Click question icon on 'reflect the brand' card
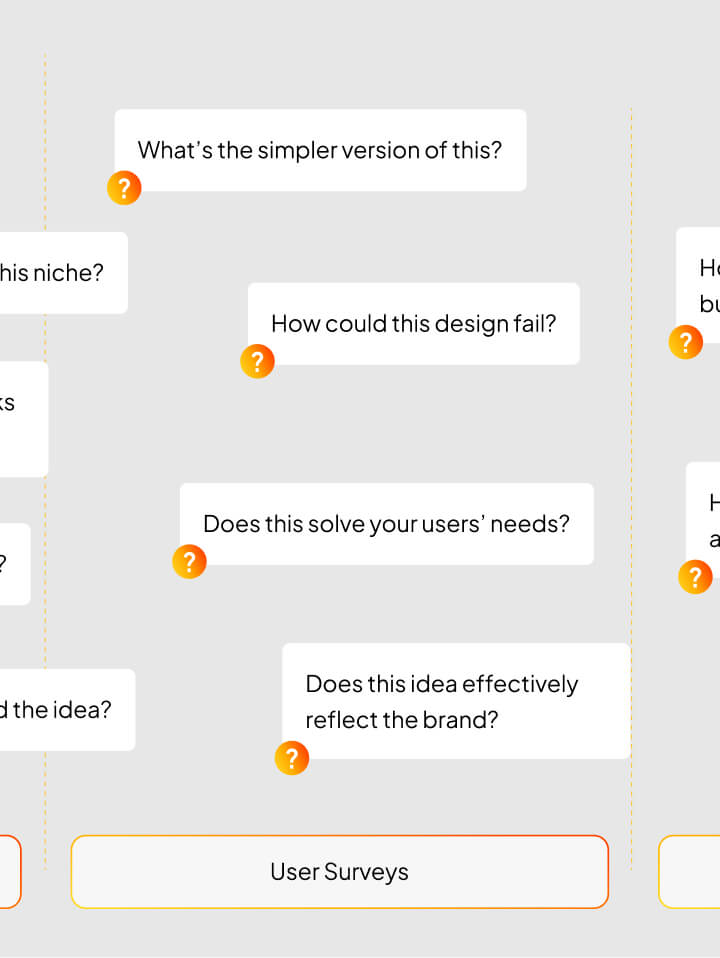 tap(291, 758)
